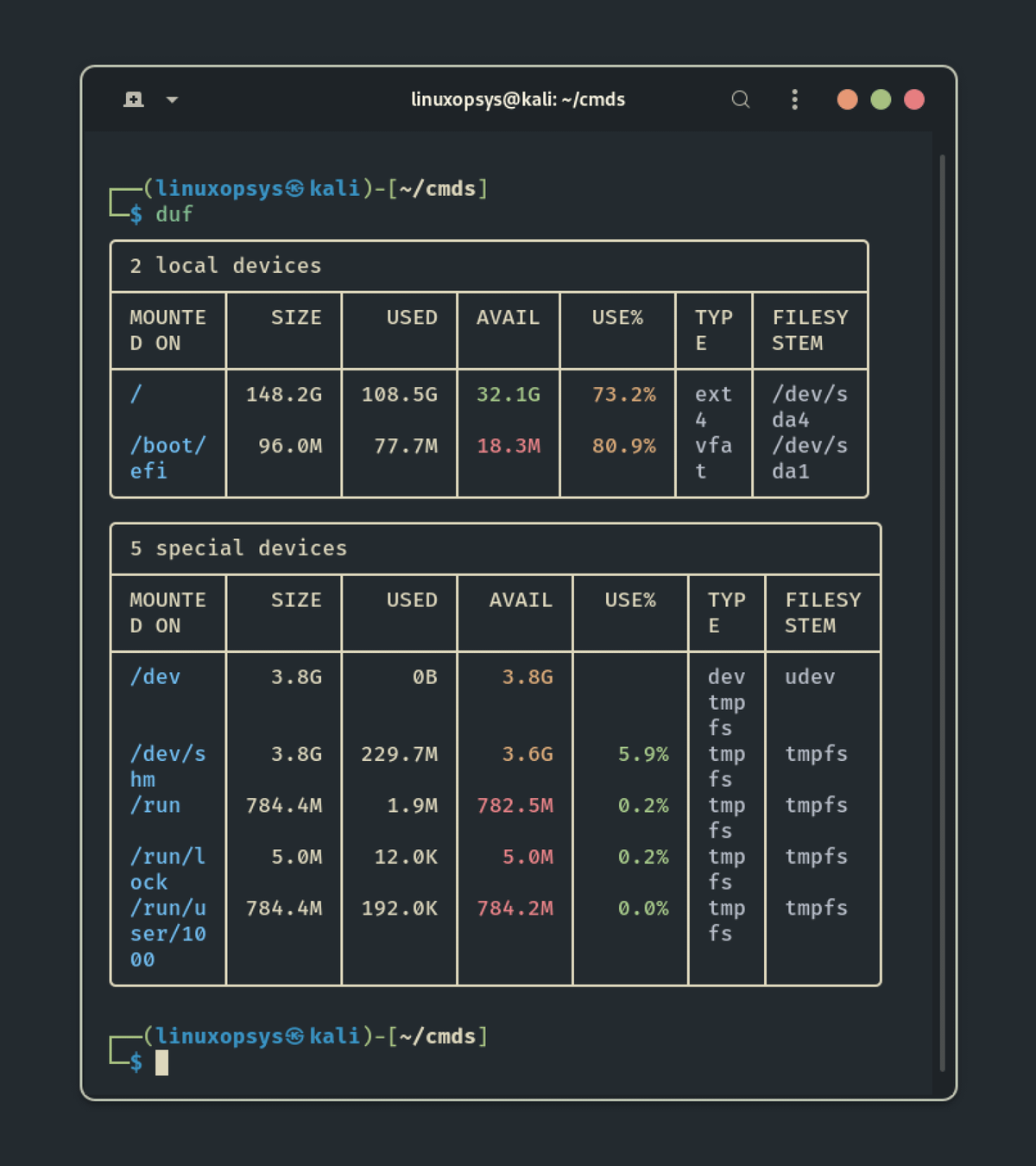
Task: Click the 73.2% usage value for root
Action: click(623, 395)
